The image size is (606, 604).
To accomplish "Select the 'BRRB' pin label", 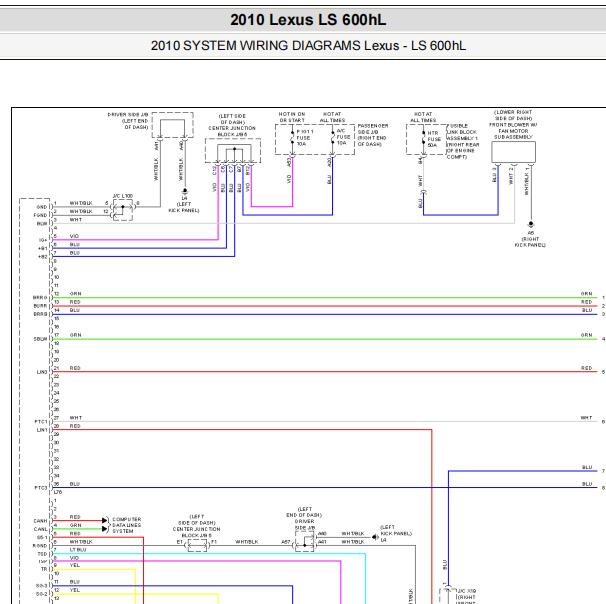I will (40, 314).
